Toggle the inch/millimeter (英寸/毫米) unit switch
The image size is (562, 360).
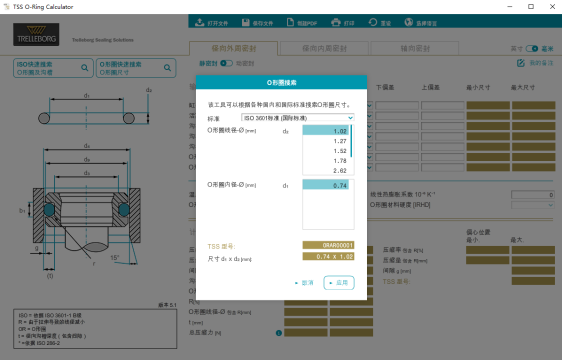coord(532,48)
